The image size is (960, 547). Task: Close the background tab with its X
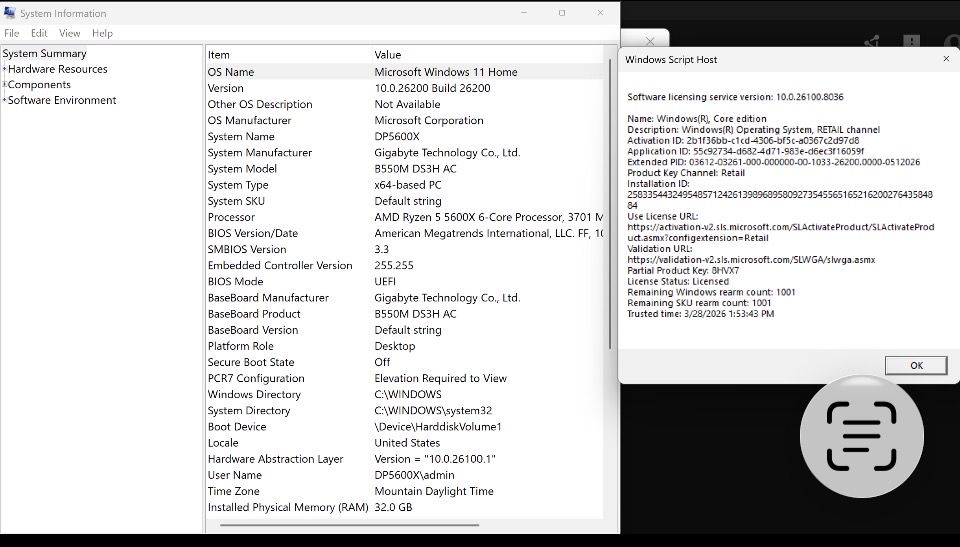650,42
